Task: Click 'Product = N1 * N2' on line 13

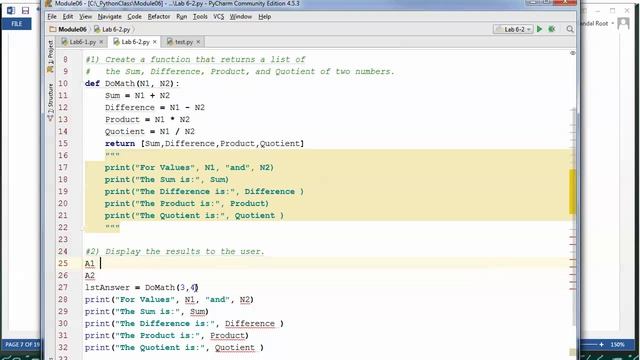Action: [x=147, y=119]
